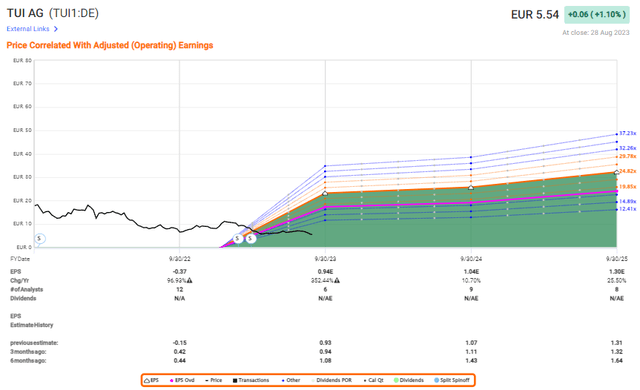Image resolution: width=640 pixels, height=390 pixels.
Task: Click the EPS estimate 1.04E
Action: [x=471, y=272]
